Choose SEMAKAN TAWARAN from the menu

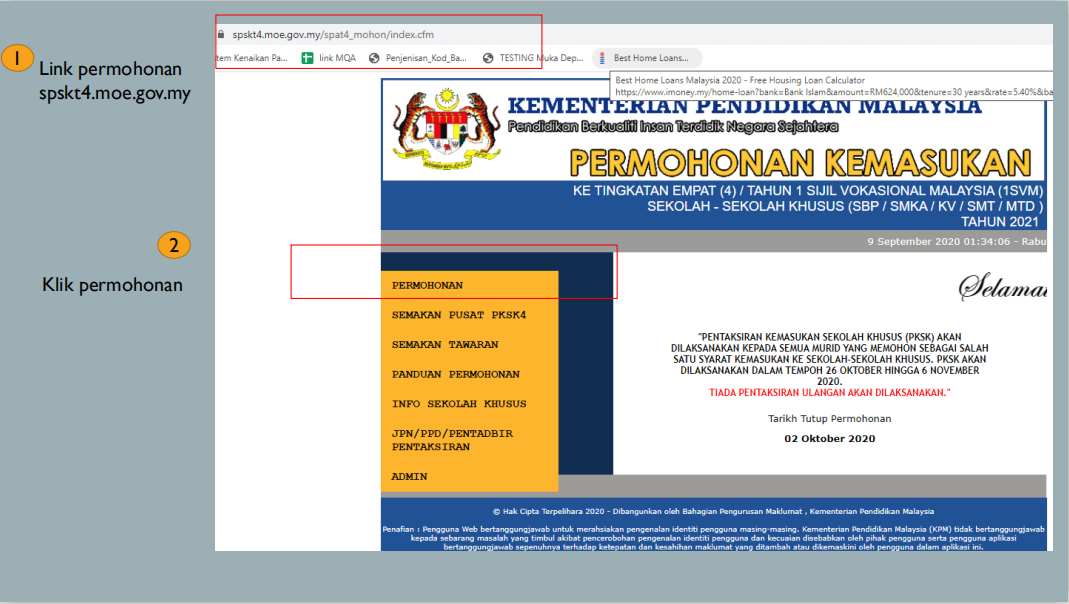pyautogui.click(x=445, y=345)
